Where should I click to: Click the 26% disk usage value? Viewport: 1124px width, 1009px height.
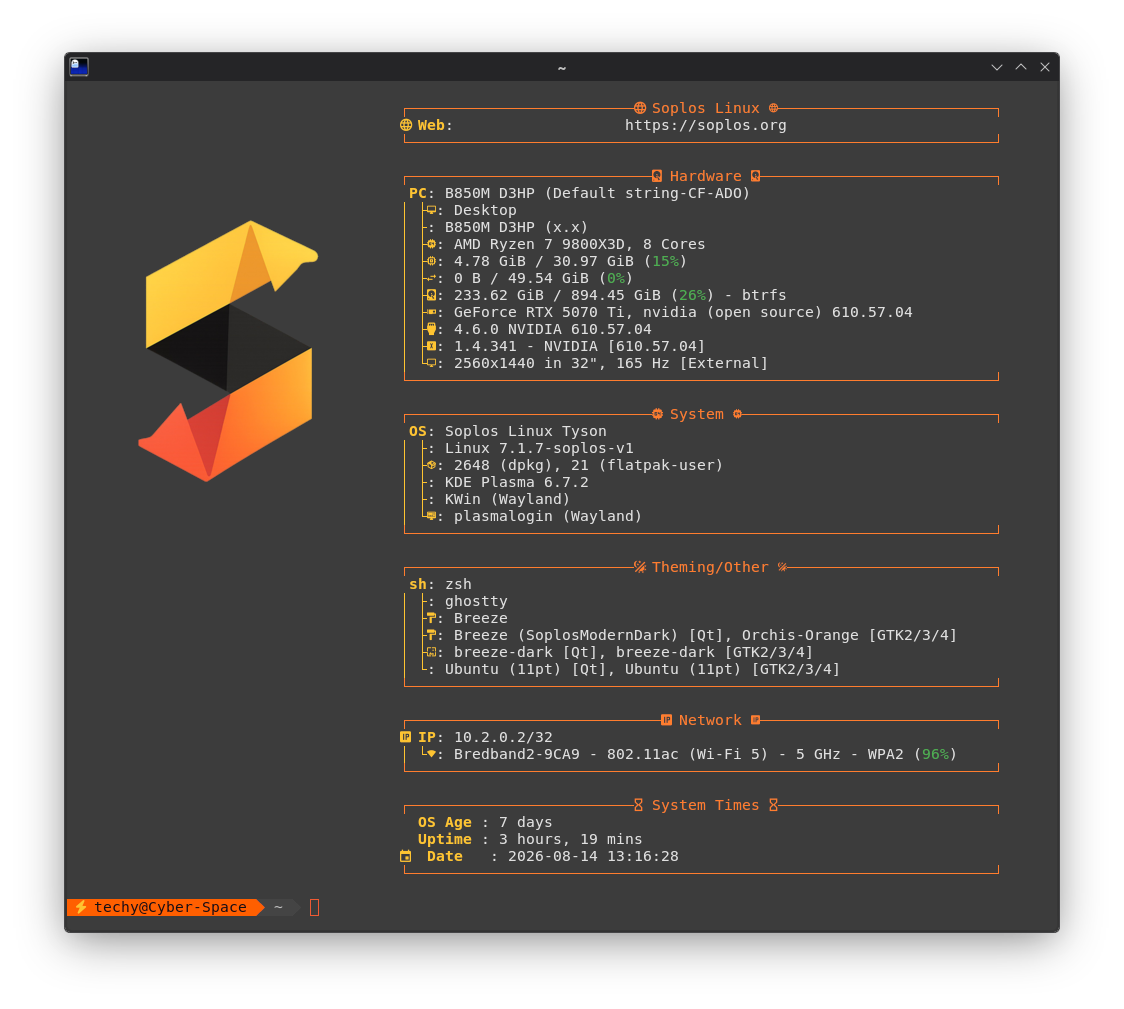[x=692, y=295]
